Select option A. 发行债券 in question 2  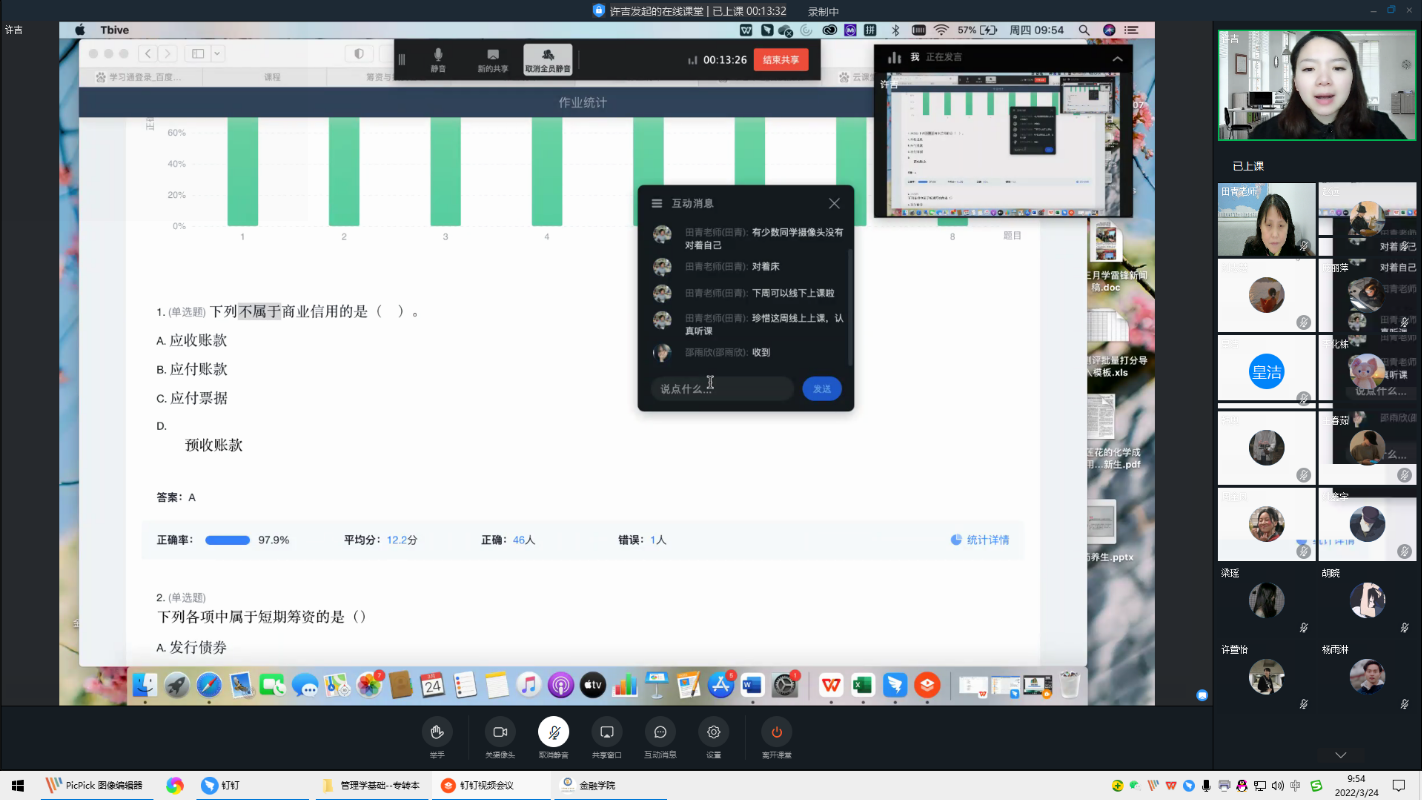pyautogui.click(x=192, y=648)
